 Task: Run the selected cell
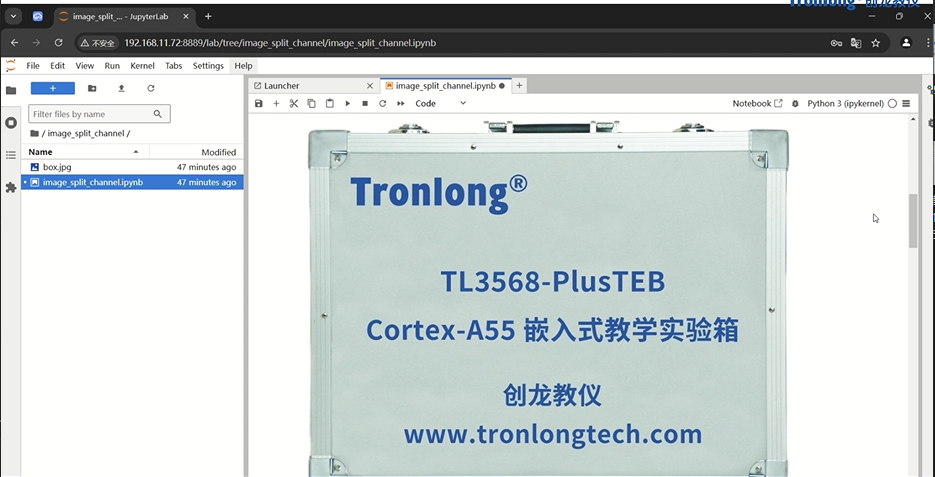click(348, 103)
